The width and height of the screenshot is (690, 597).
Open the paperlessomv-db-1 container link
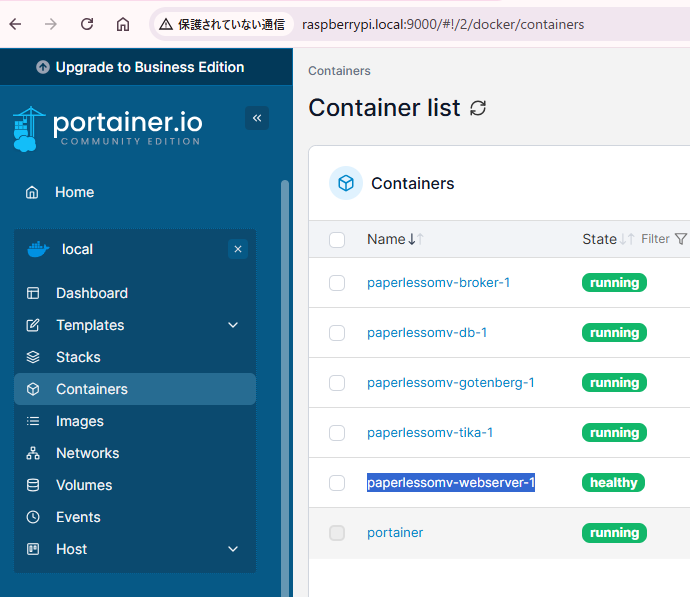pos(427,333)
